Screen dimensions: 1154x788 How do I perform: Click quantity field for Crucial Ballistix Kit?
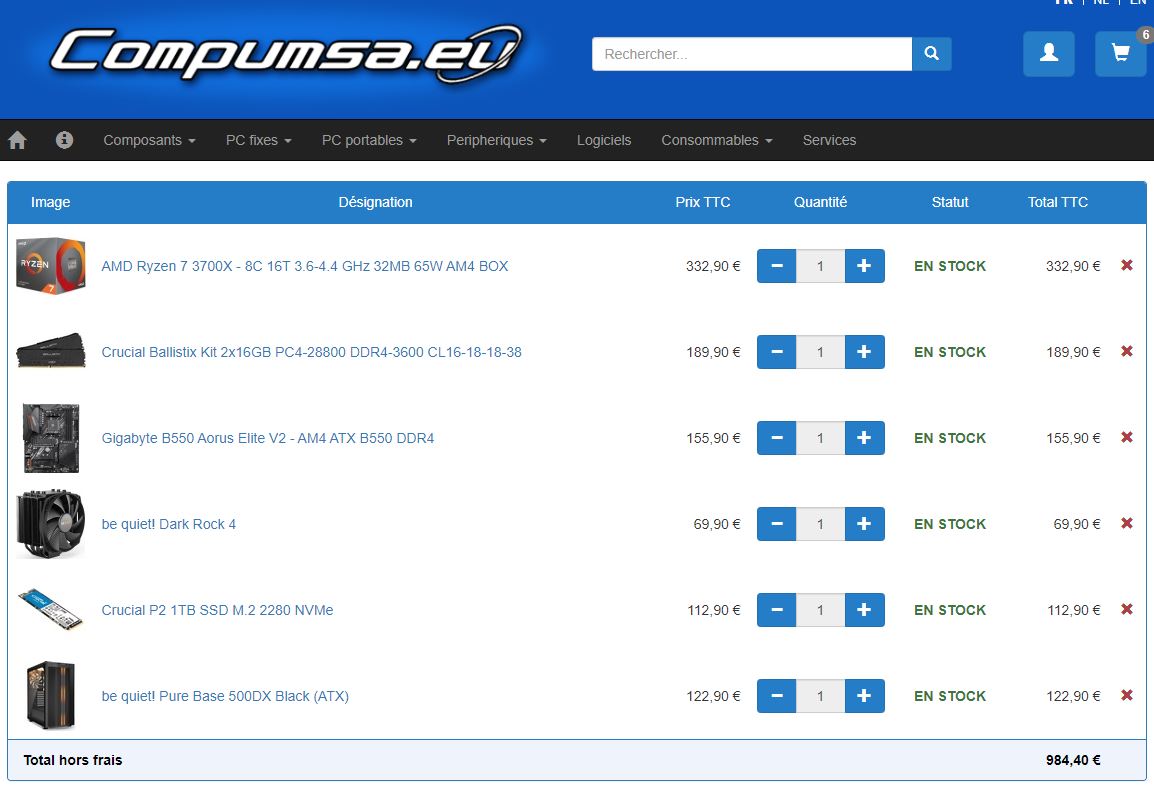(821, 352)
